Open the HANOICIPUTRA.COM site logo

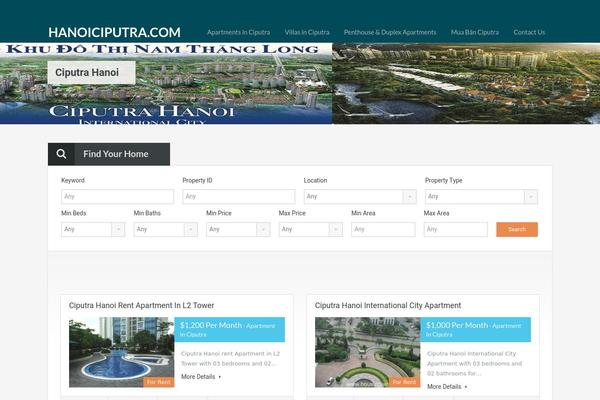coord(114,33)
